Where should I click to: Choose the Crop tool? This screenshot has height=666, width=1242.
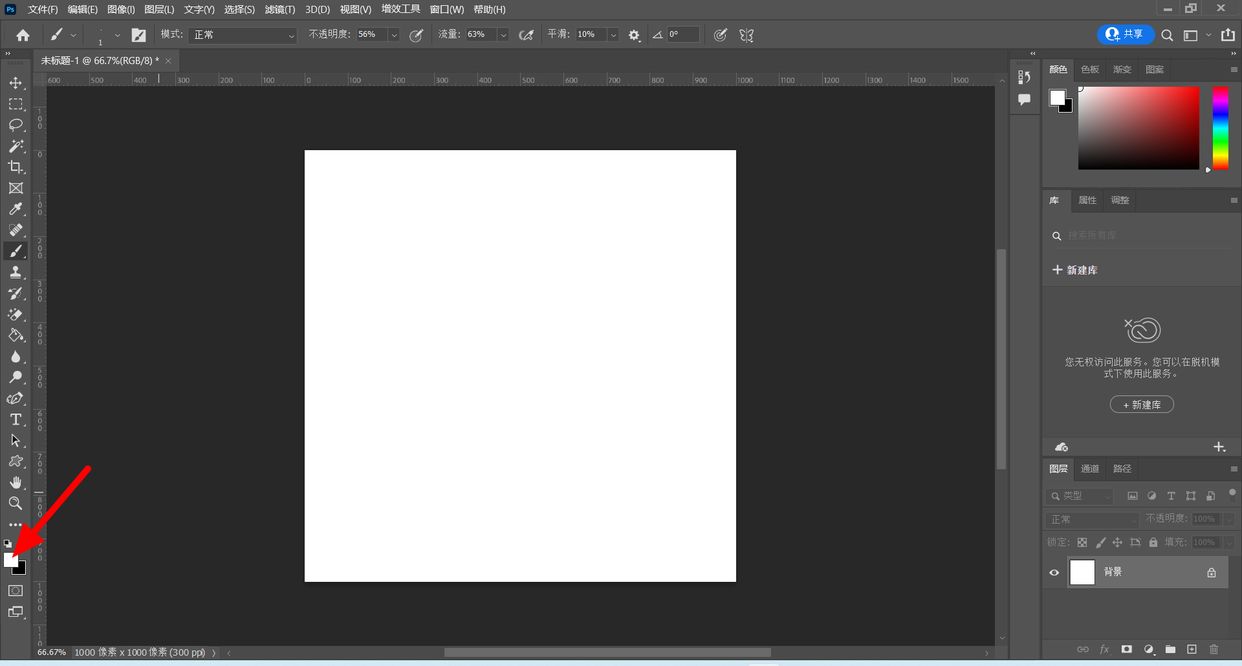tap(15, 167)
